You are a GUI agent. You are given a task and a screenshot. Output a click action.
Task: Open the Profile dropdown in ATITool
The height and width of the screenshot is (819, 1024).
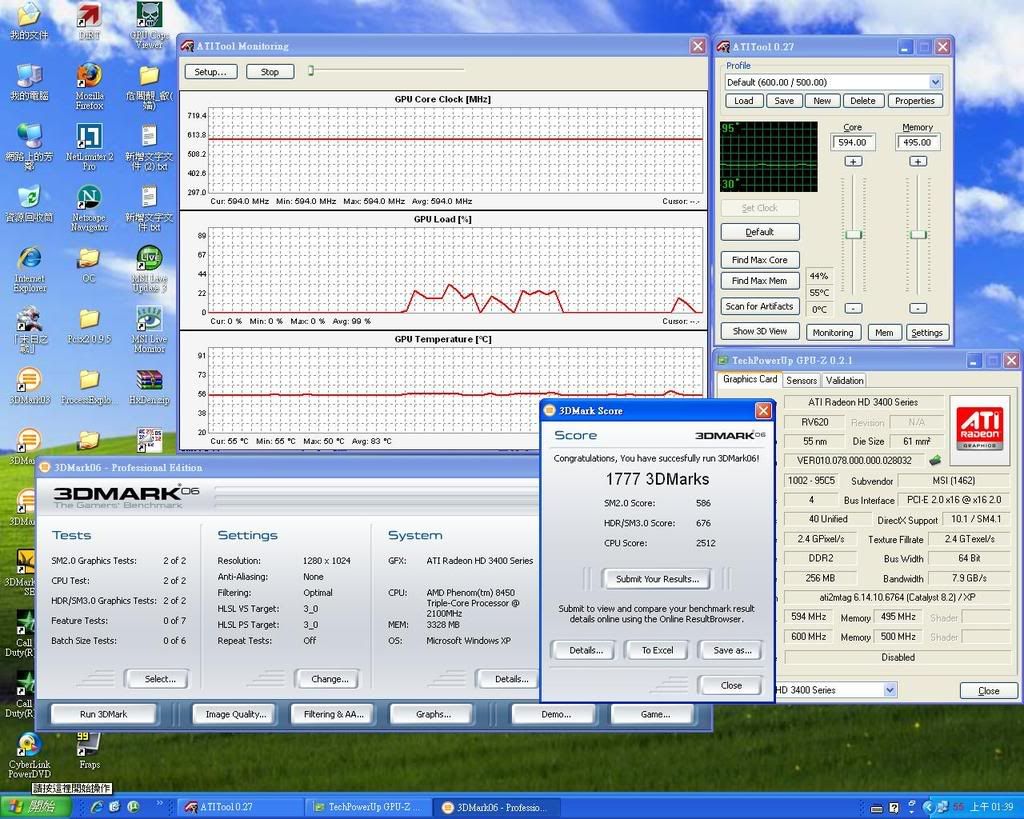click(935, 82)
